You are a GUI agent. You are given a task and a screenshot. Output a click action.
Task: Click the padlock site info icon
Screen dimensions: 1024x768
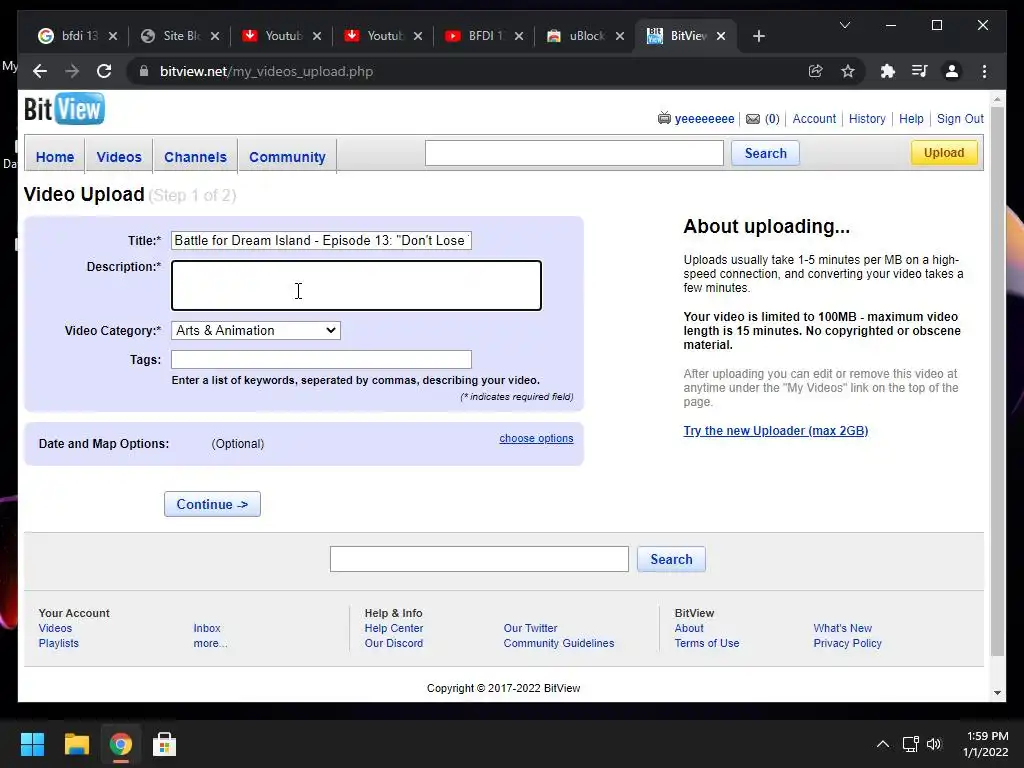coord(144,71)
